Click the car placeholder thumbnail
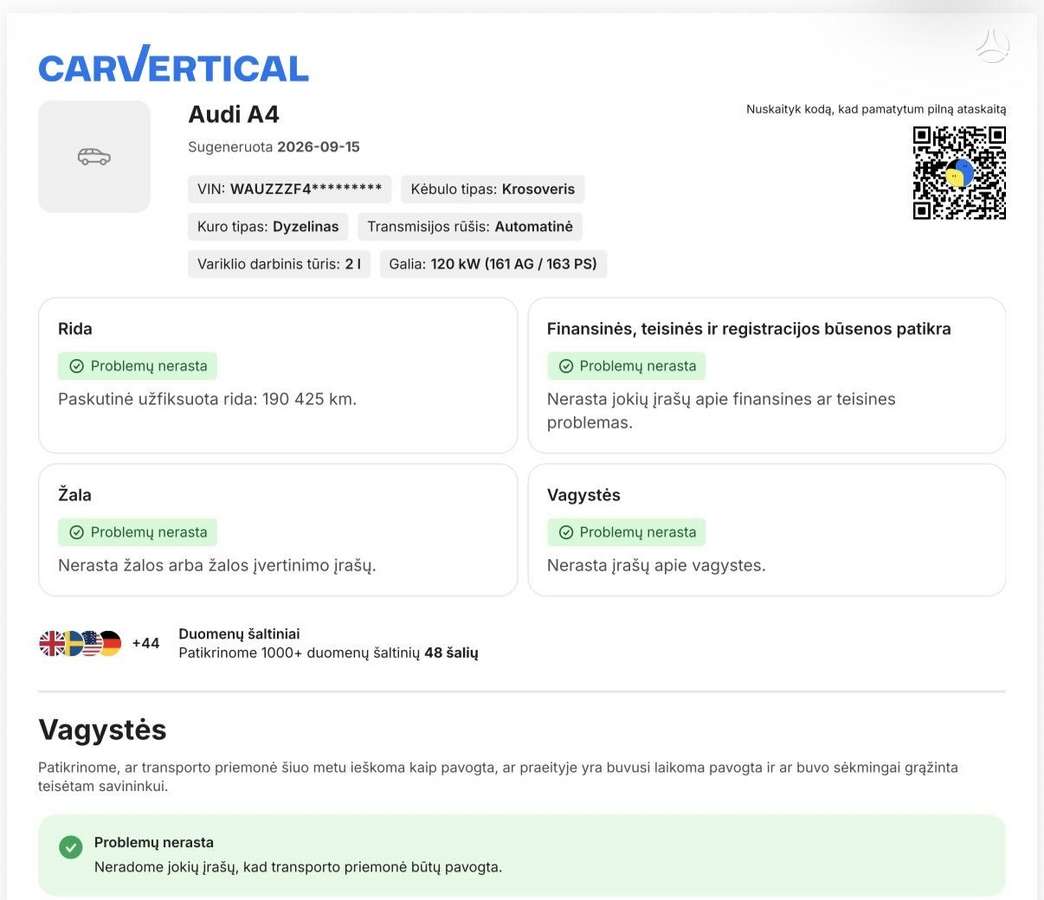 pyautogui.click(x=94, y=156)
